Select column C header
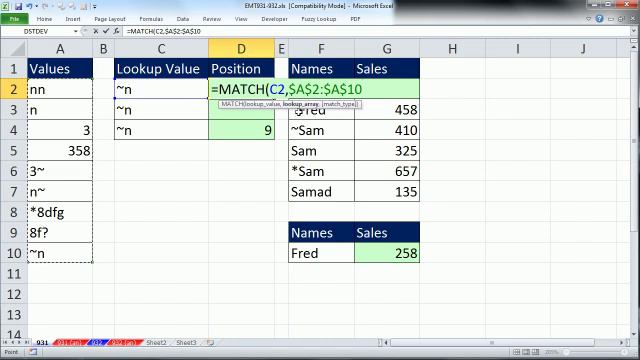The image size is (640, 360). pyautogui.click(x=161, y=49)
